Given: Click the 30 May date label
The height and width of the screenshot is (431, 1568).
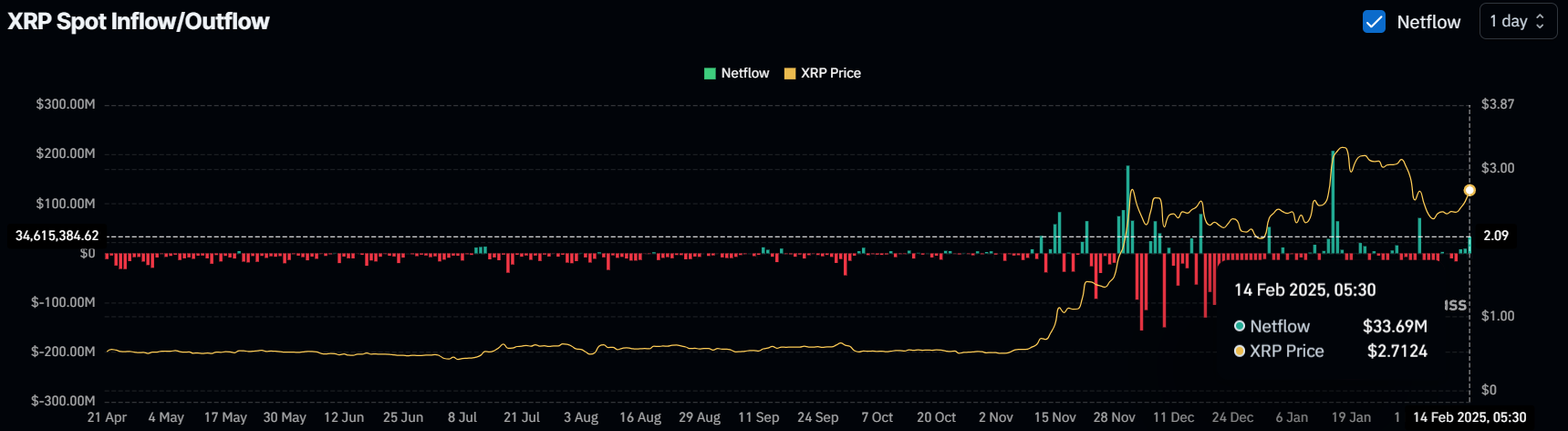Looking at the screenshot, I should [285, 417].
